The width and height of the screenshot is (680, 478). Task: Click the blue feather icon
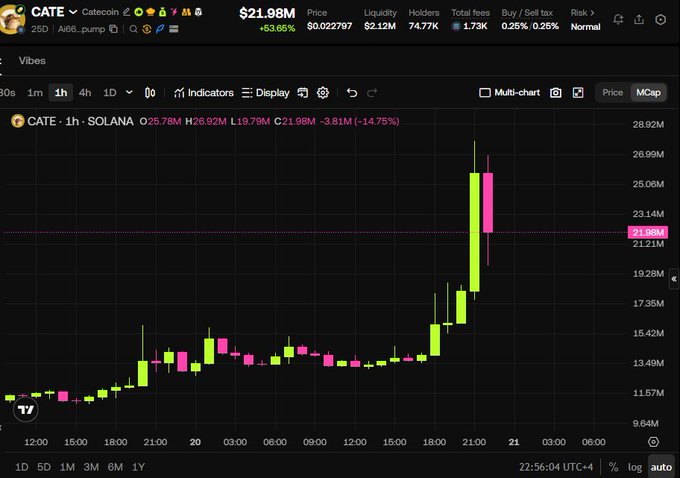(160, 29)
